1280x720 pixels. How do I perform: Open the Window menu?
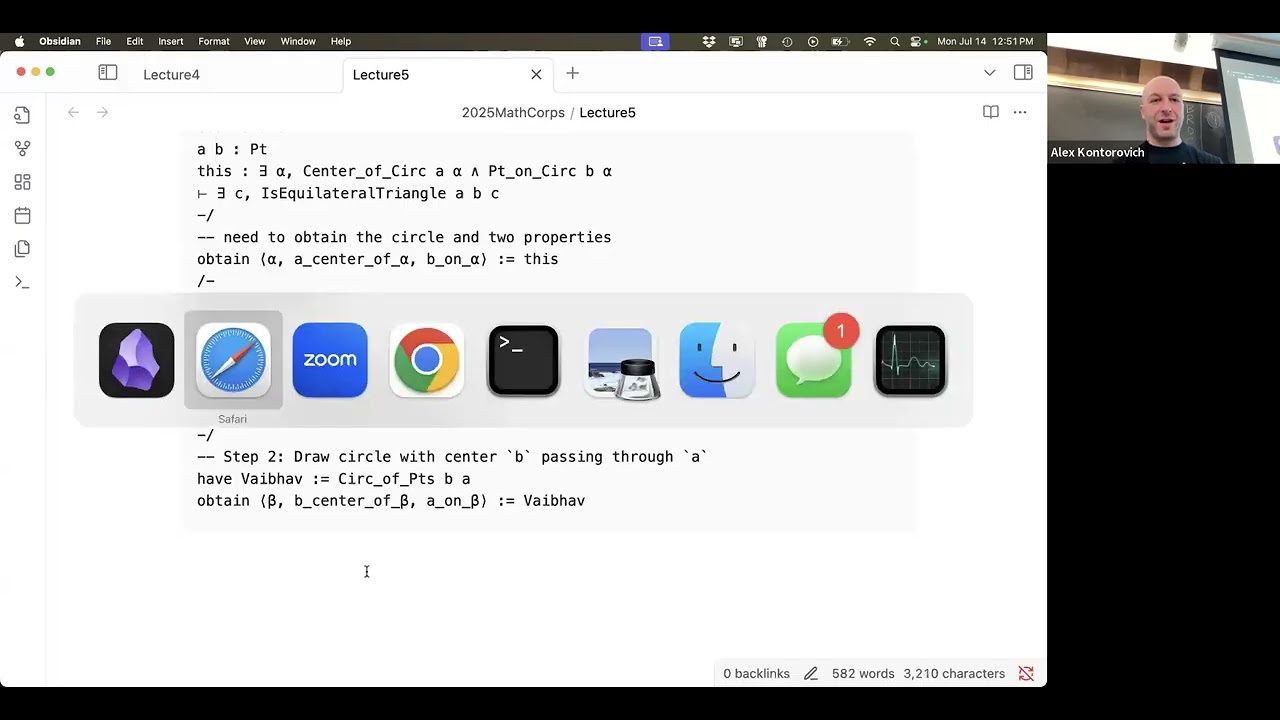coord(298,41)
